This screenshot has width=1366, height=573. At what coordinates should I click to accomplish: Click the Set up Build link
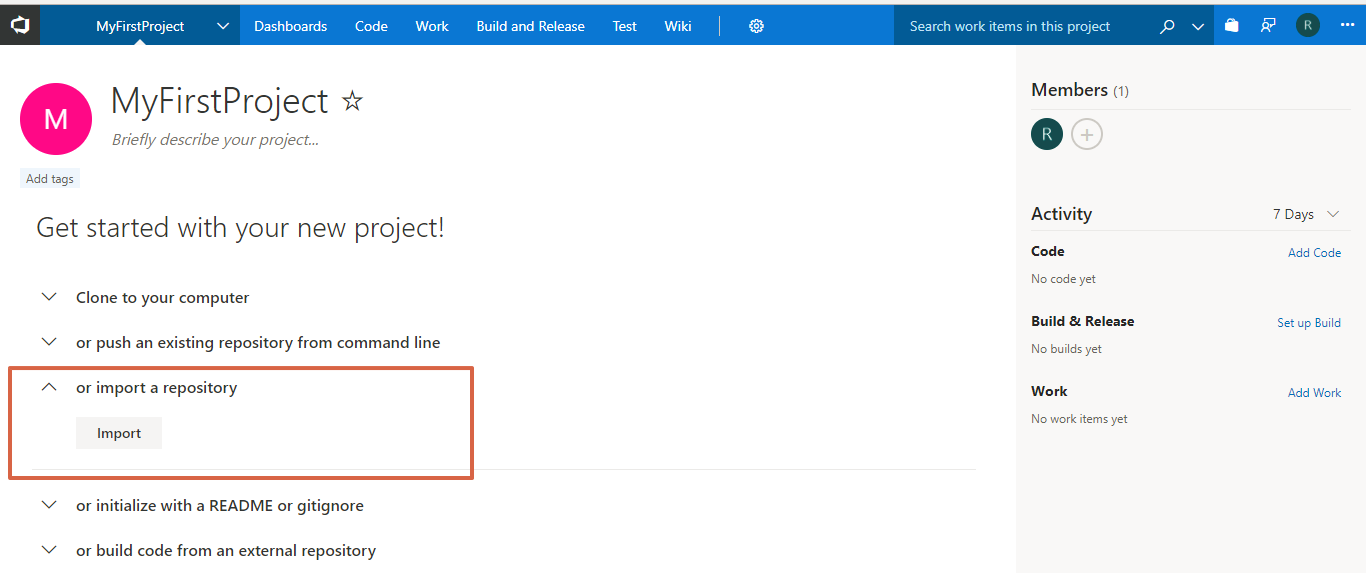point(1309,323)
